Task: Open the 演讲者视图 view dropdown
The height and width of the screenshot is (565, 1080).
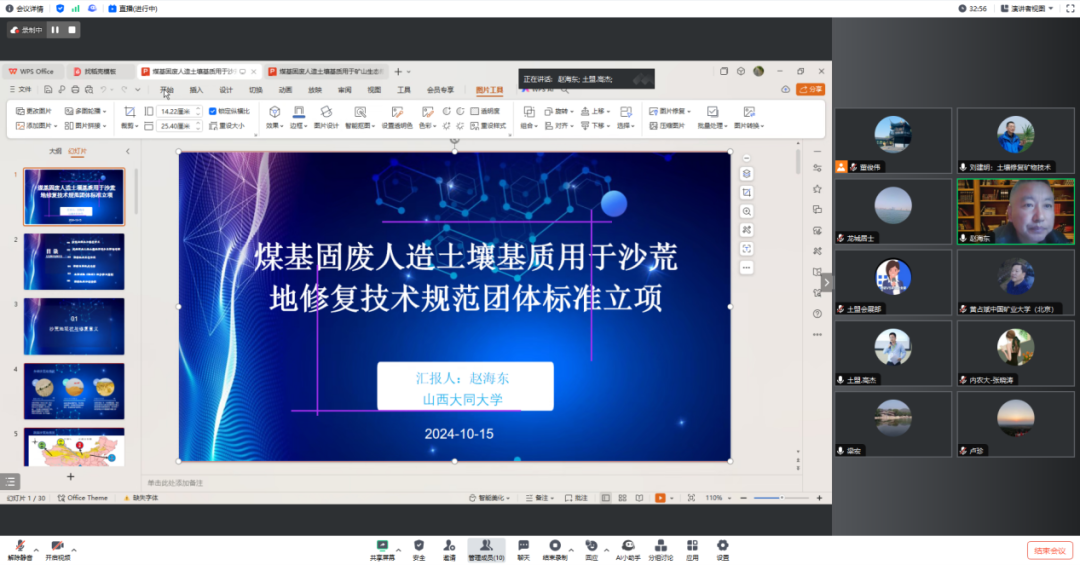Action: click(1027, 8)
